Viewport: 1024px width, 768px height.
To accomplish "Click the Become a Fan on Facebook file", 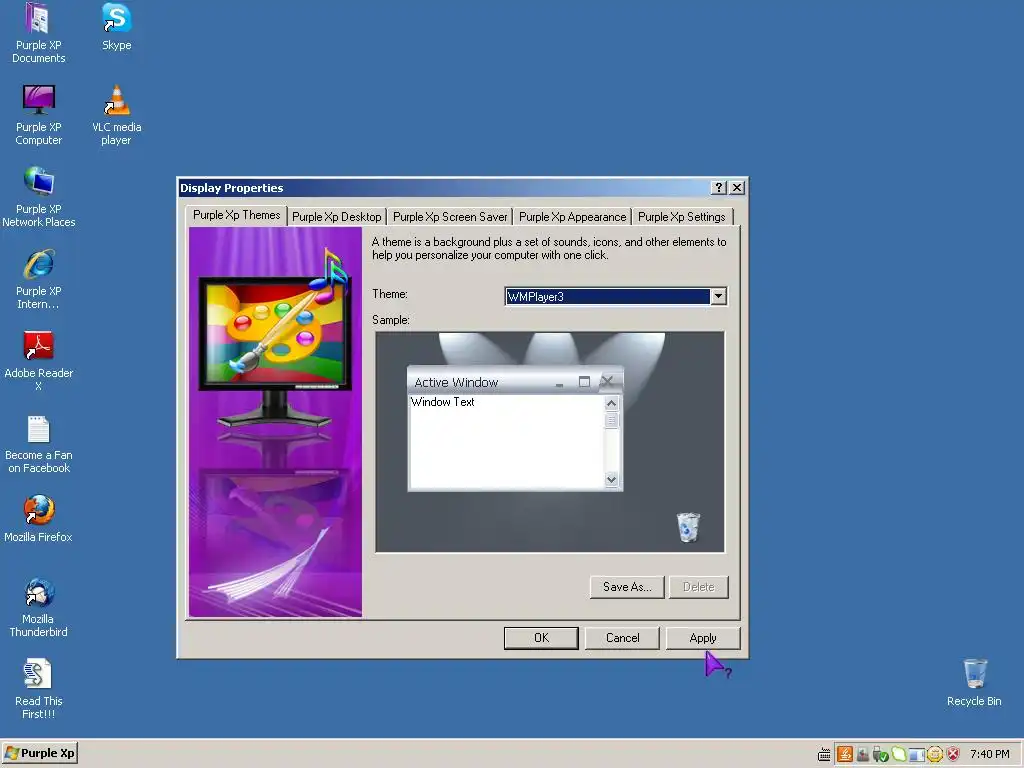I will tap(39, 443).
